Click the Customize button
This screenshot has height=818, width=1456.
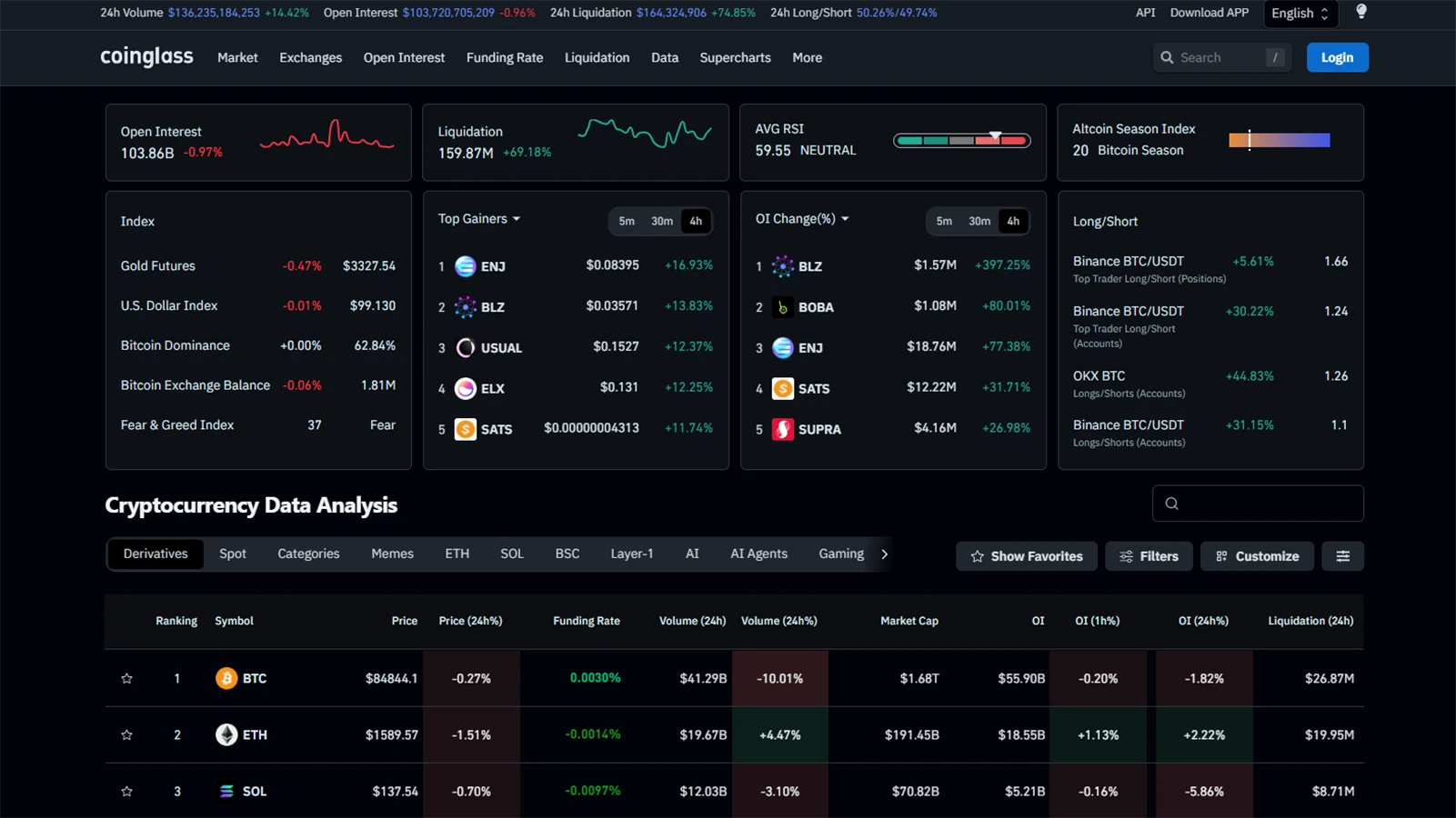point(1257,556)
